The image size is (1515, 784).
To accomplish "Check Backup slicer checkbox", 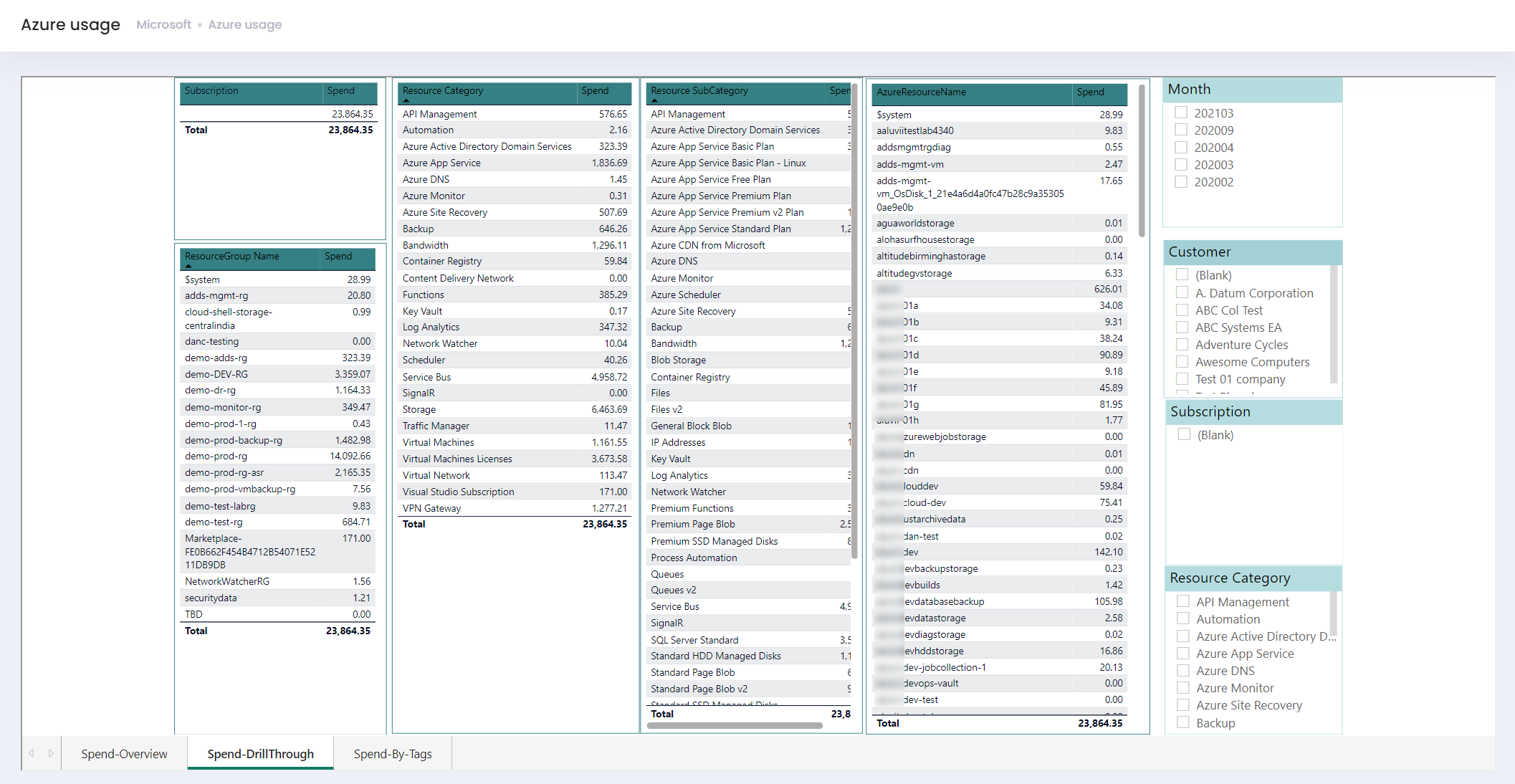I will pyautogui.click(x=1183, y=722).
